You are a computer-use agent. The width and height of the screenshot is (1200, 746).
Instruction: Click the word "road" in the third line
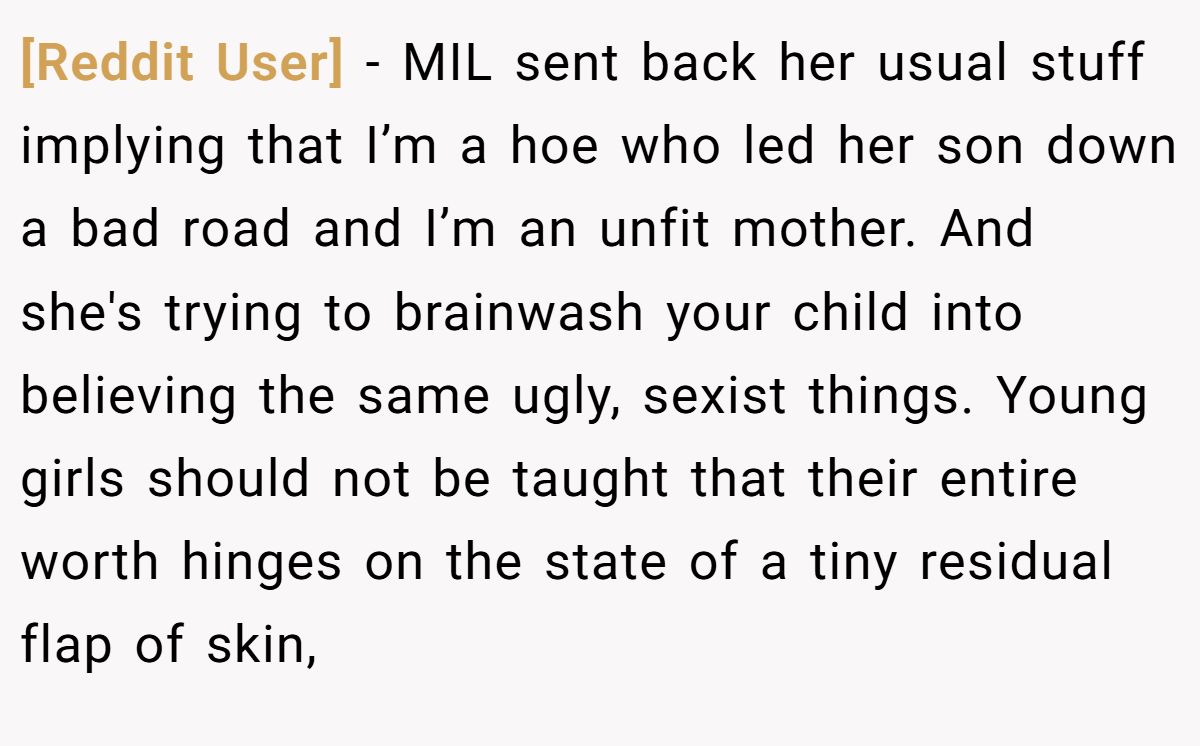click(238, 229)
